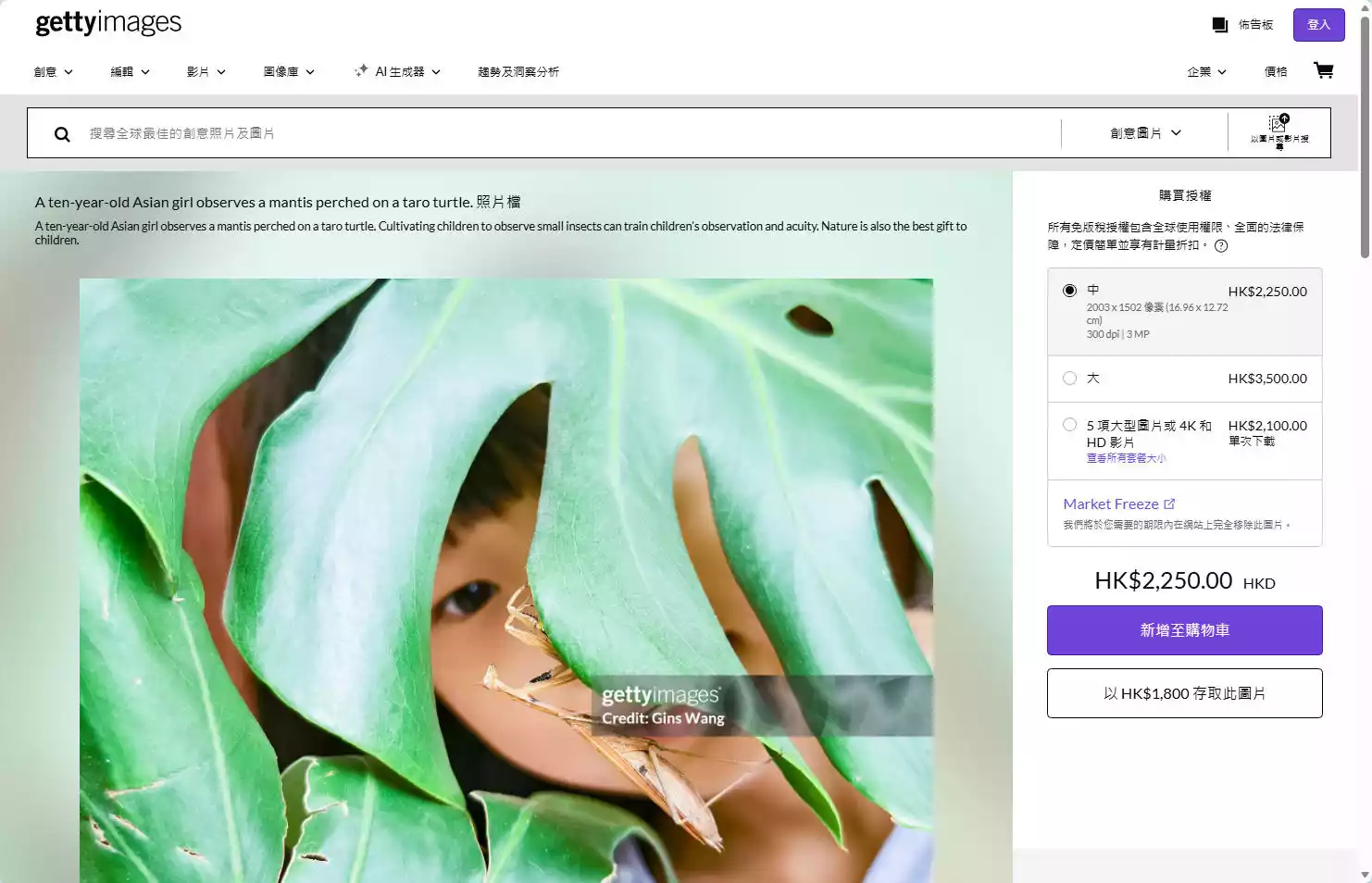Click the HK$3,500.00 price text
The image size is (1372, 883).
coord(1267,379)
